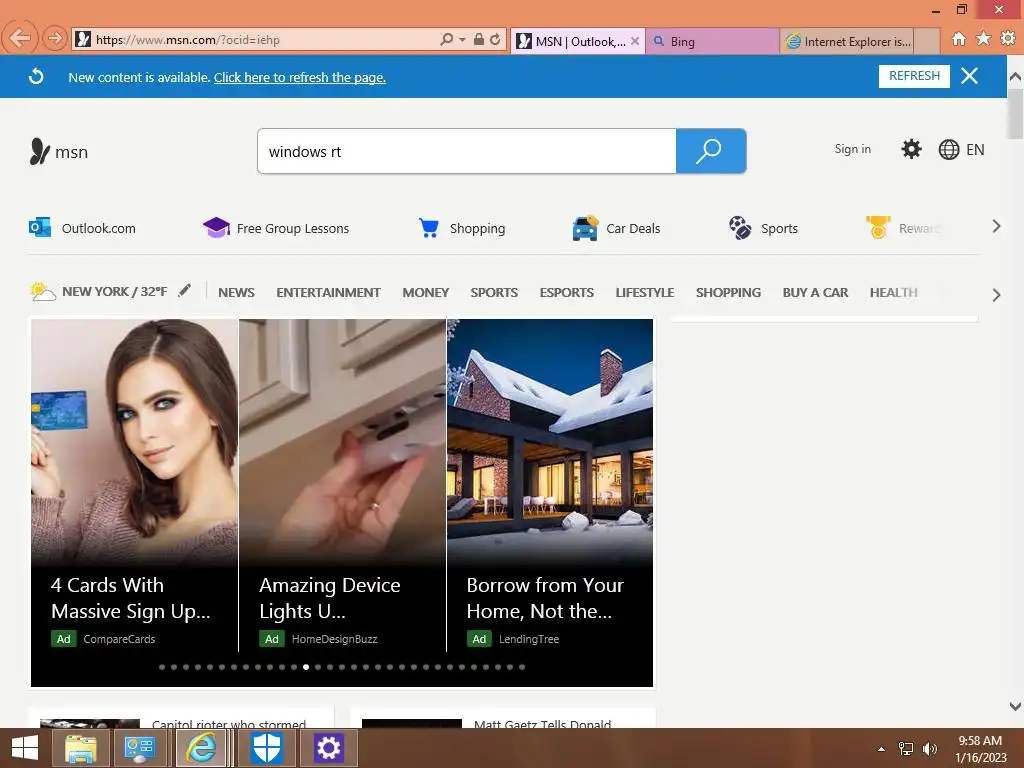Open BUY A CAR category
This screenshot has width=1024, height=768.
pyautogui.click(x=815, y=293)
